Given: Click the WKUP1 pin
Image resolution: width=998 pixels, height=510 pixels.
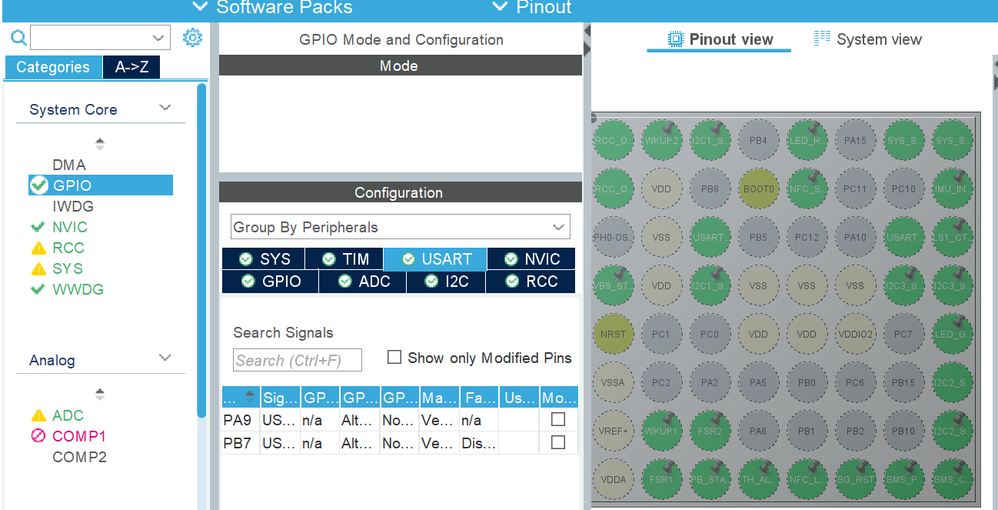Looking at the screenshot, I should coord(661,430).
